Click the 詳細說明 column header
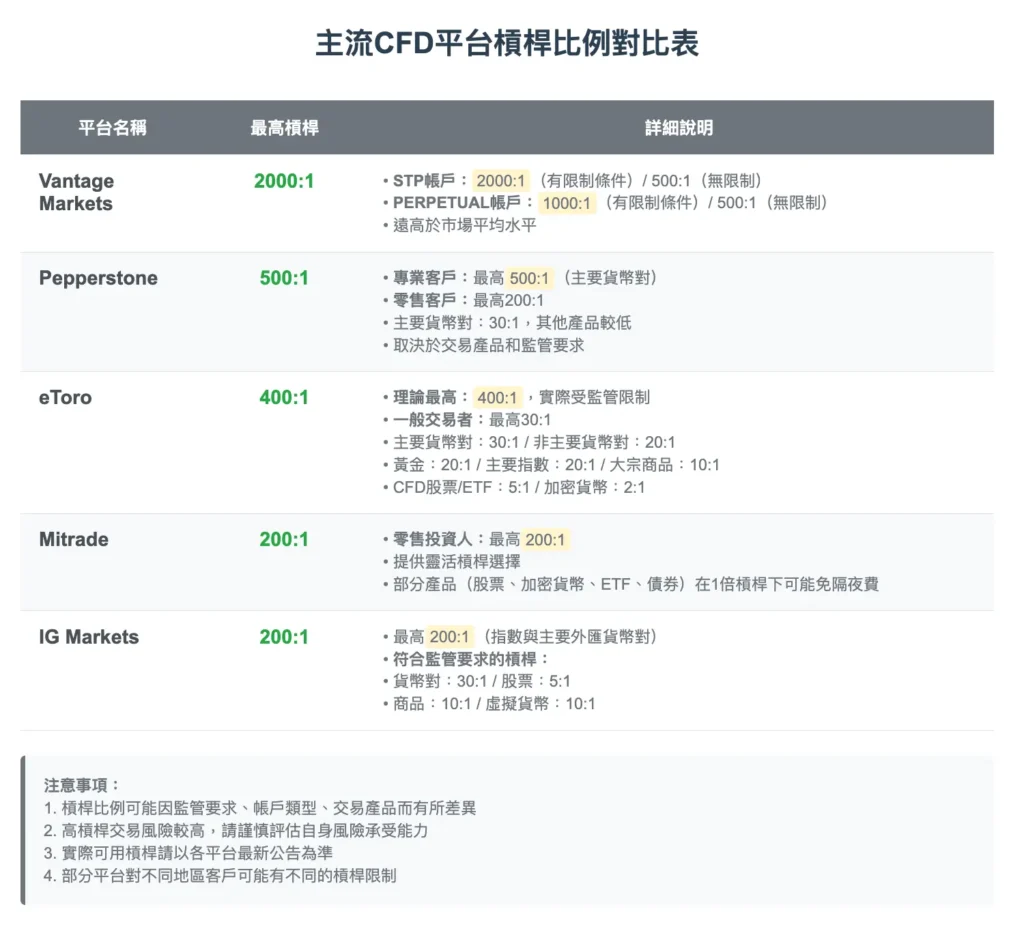The image size is (1024, 931). coord(679,128)
